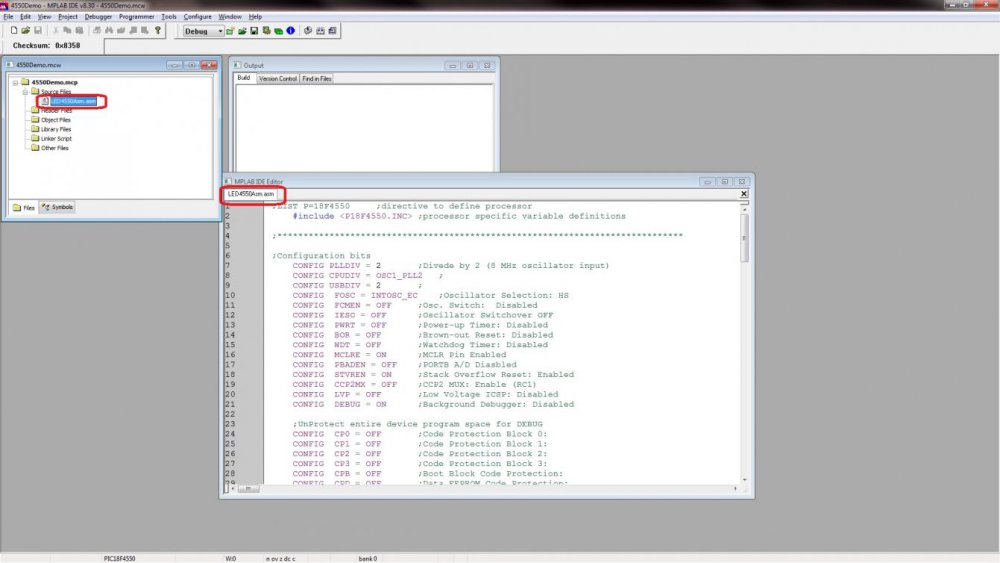Click the editor's scroll right arrow
The image size is (1000, 563).
735,488
